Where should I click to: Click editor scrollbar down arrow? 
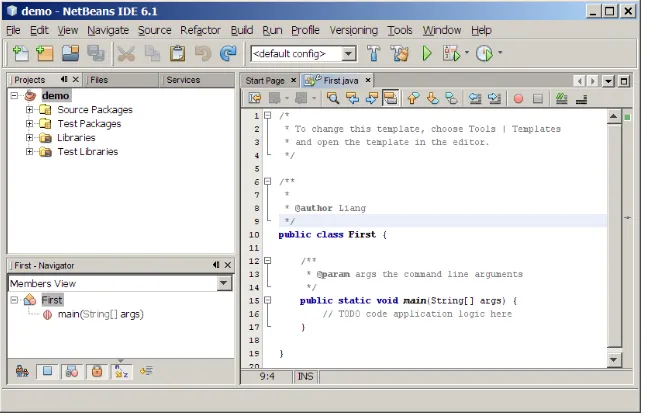coord(614,360)
